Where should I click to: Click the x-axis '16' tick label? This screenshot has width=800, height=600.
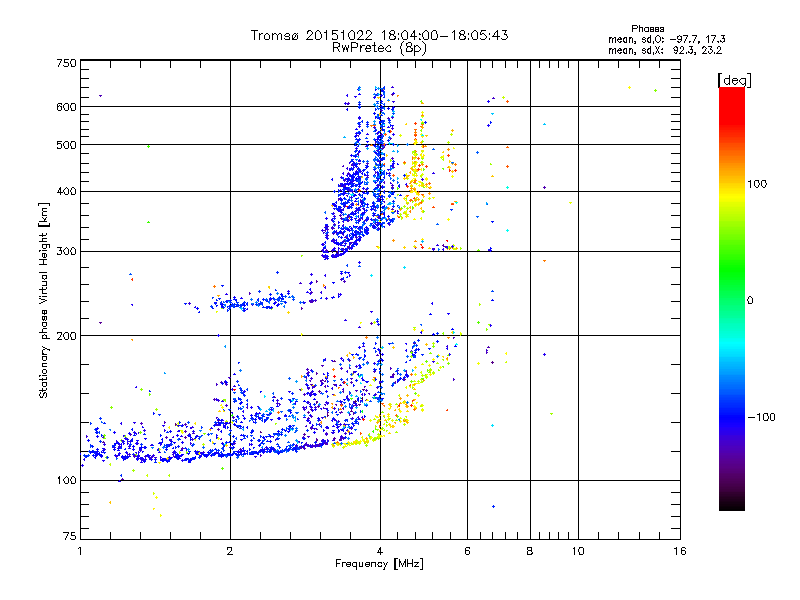point(680,551)
